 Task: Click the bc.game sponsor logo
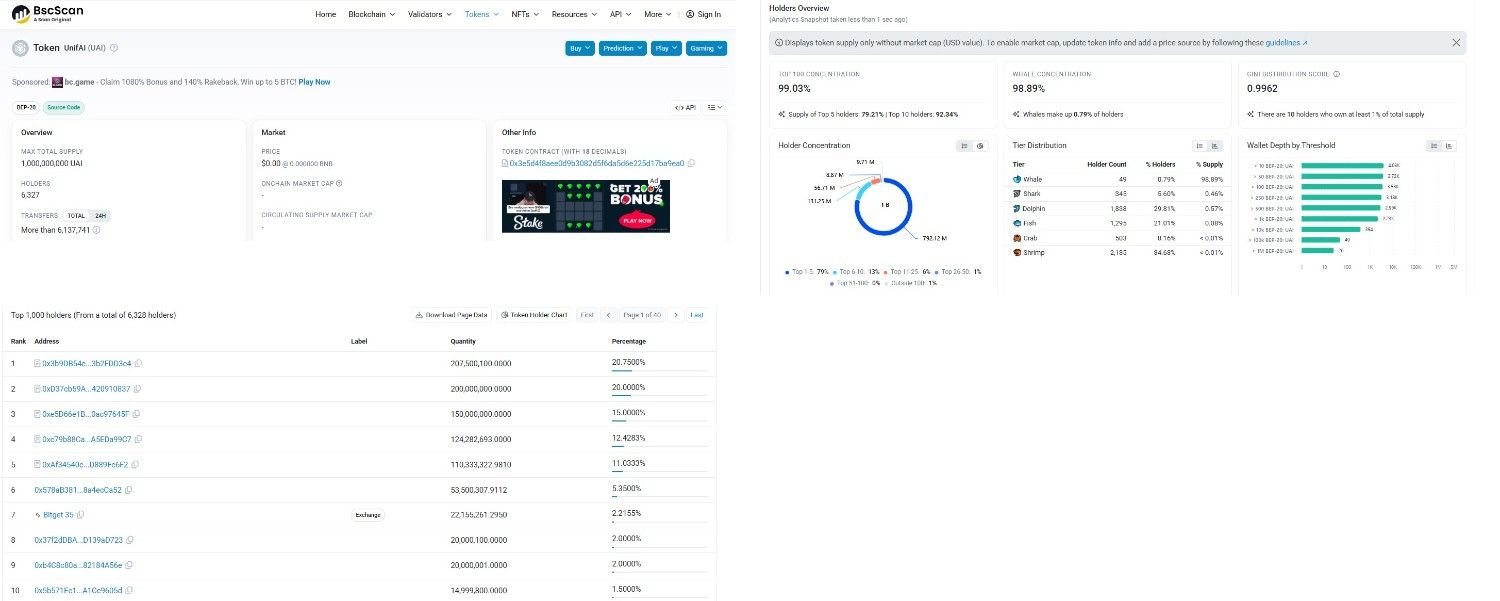pyautogui.click(x=57, y=82)
